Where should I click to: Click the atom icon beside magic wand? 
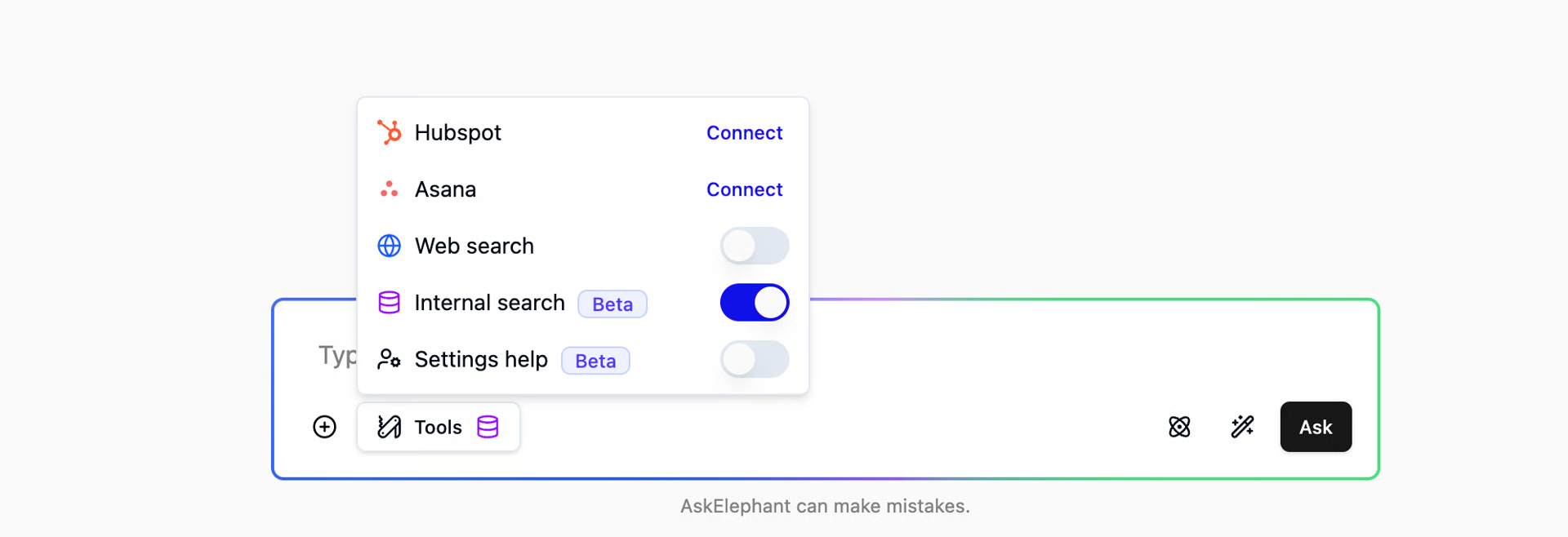click(x=1179, y=427)
